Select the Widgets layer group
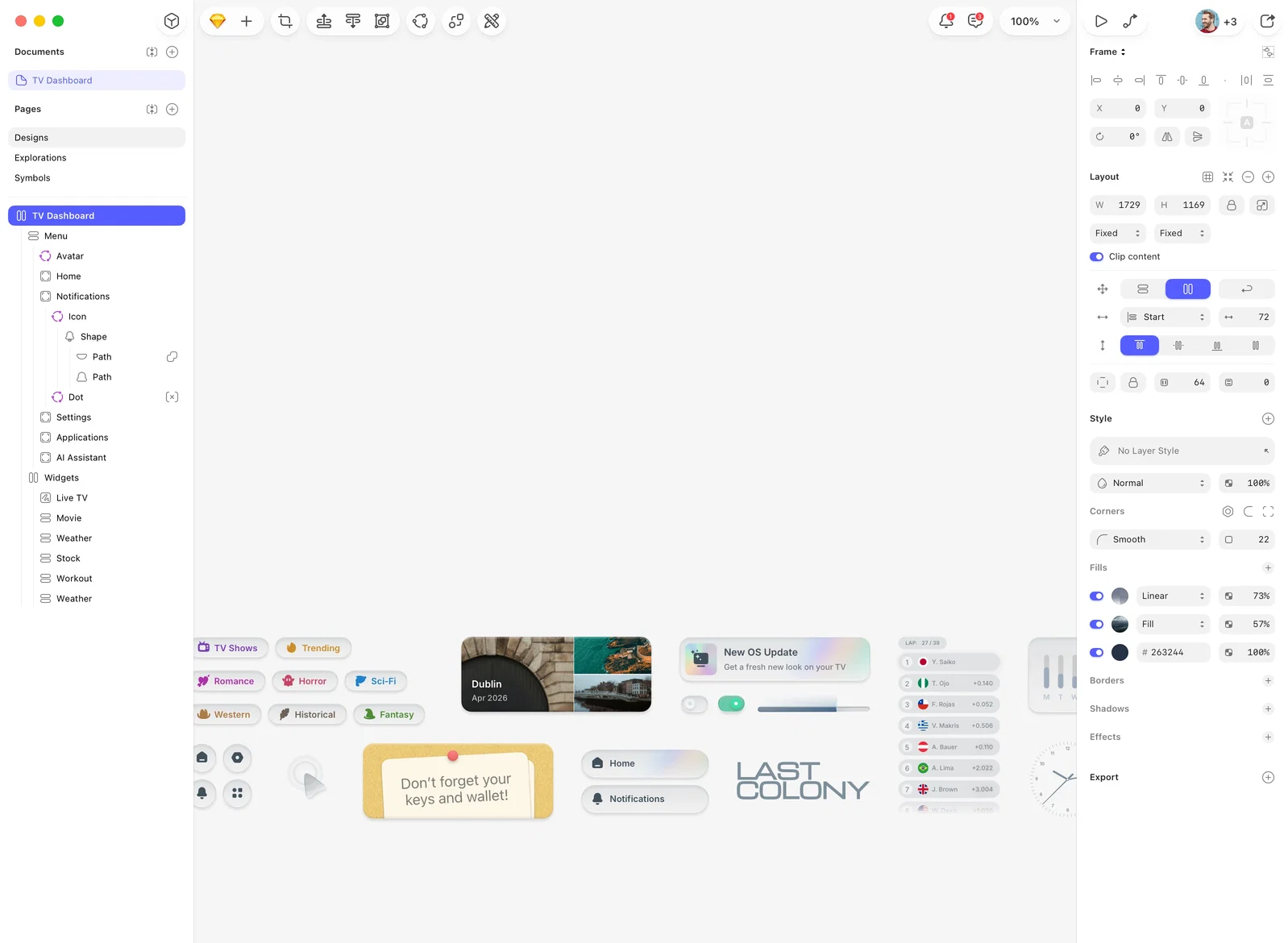The image size is (1288, 943). [97, 477]
